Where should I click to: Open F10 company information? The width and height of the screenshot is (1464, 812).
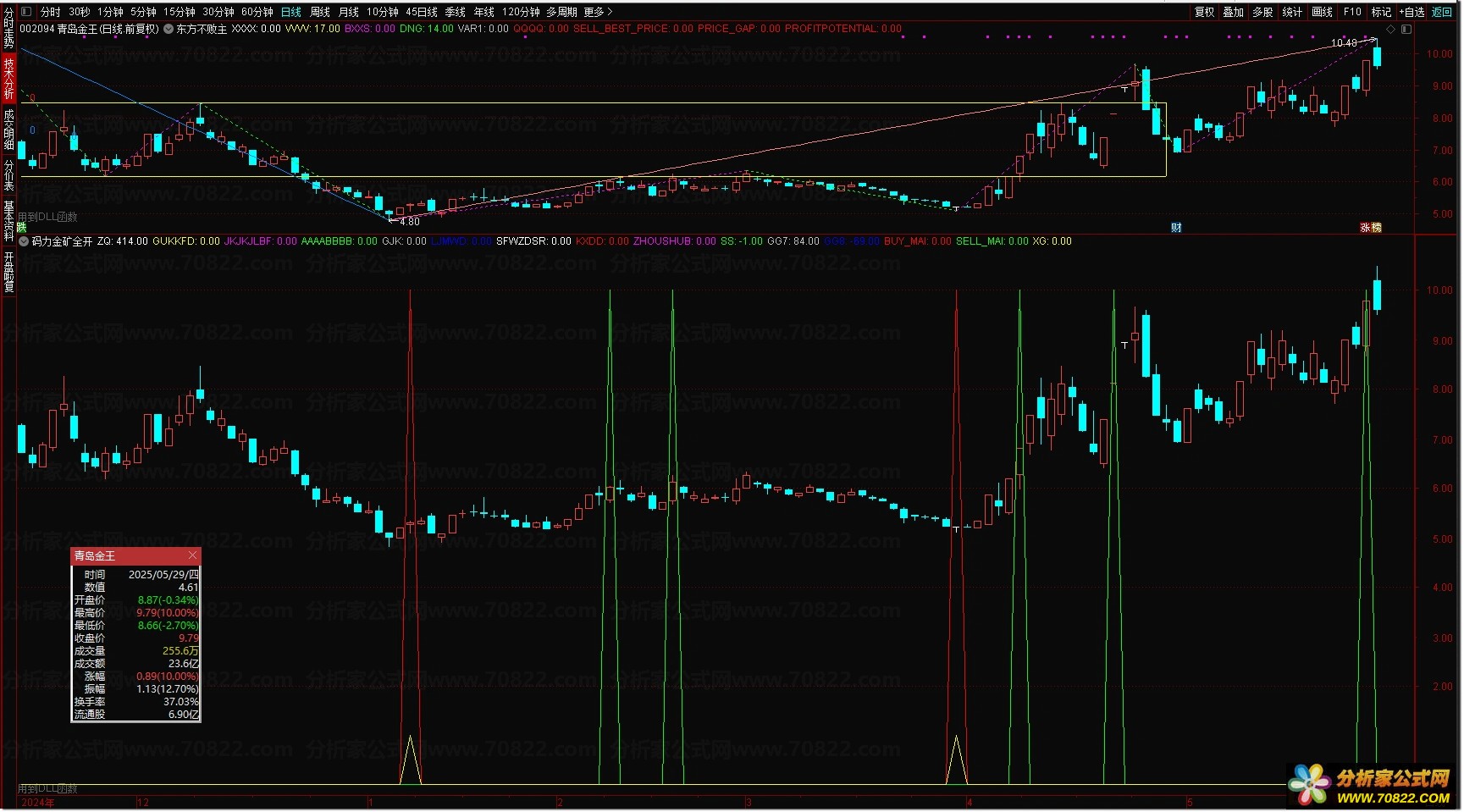(x=1352, y=12)
